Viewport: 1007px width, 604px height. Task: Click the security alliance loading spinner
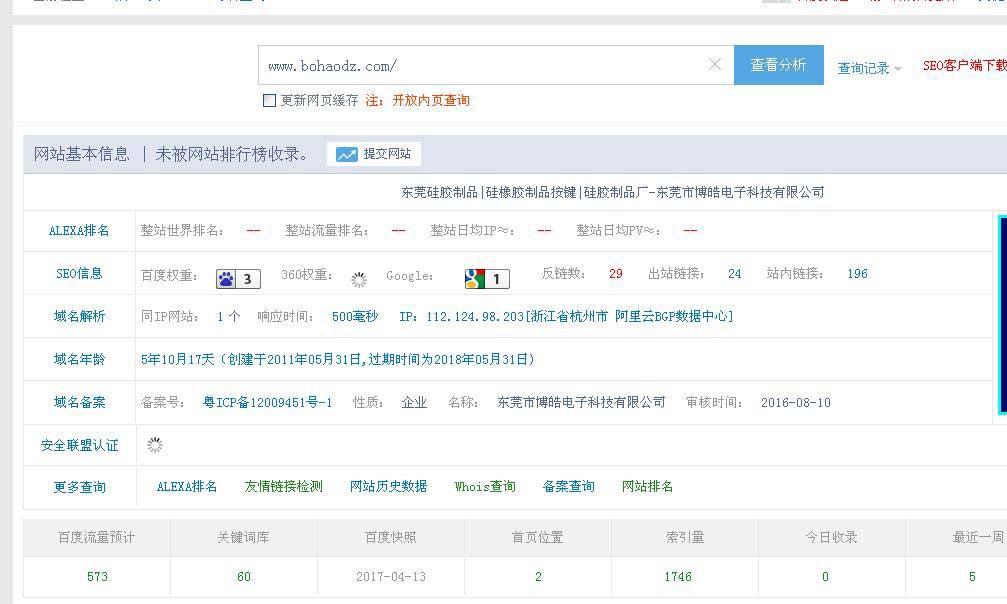155,445
